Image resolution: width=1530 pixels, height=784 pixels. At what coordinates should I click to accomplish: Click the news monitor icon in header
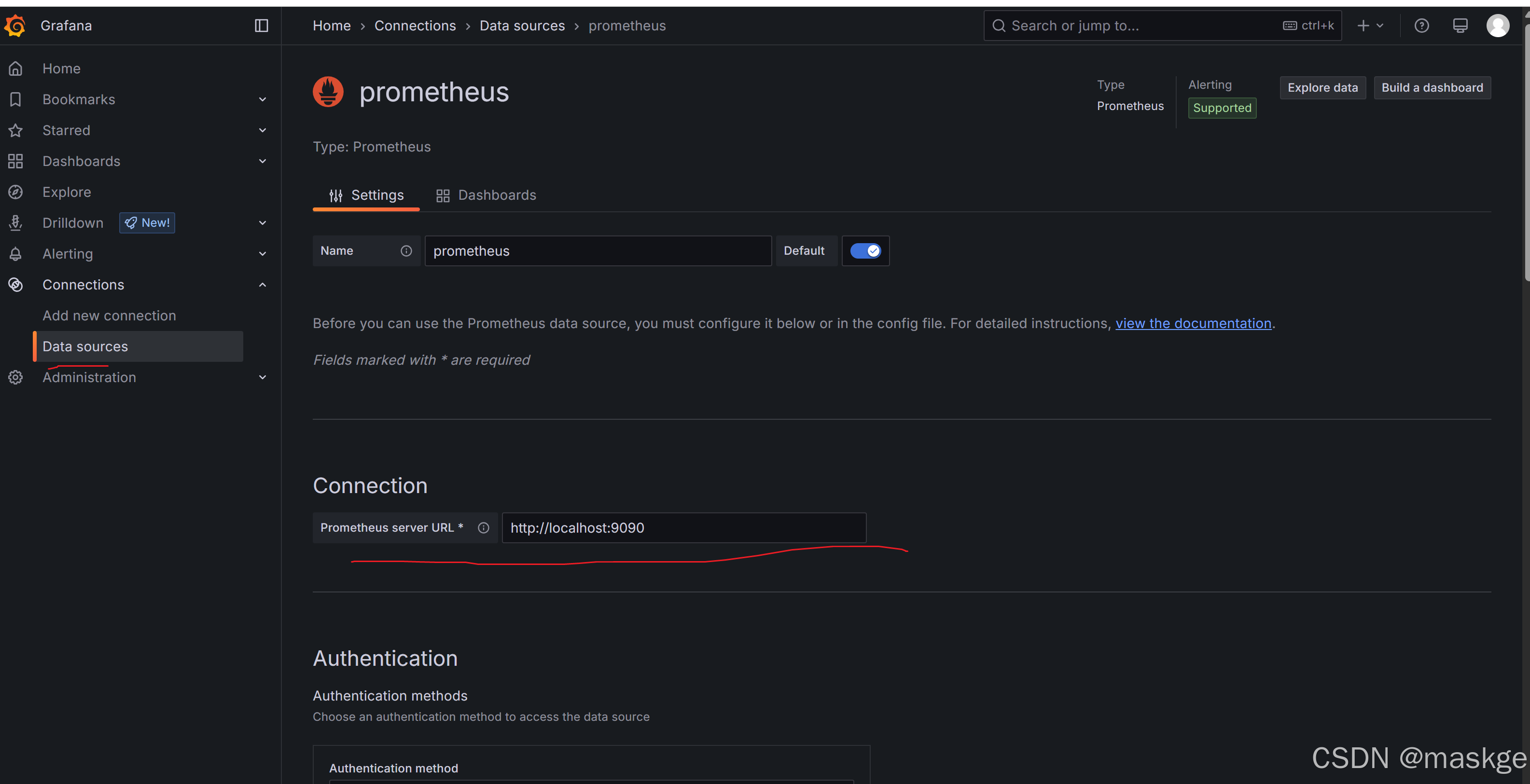pos(1460,26)
